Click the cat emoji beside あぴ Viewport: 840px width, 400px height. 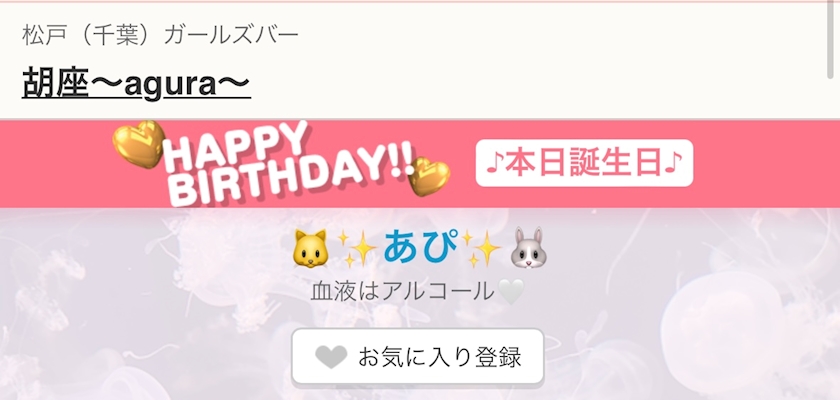310,248
